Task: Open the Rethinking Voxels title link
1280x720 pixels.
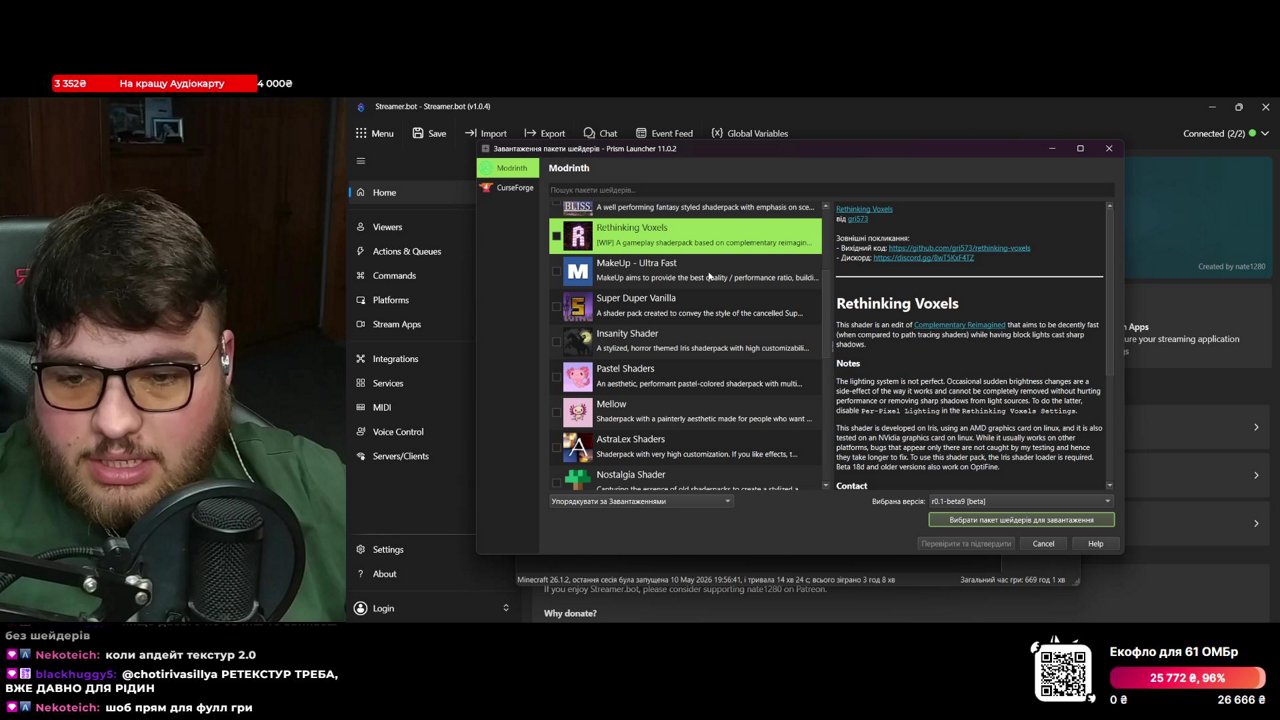Action: click(x=864, y=209)
